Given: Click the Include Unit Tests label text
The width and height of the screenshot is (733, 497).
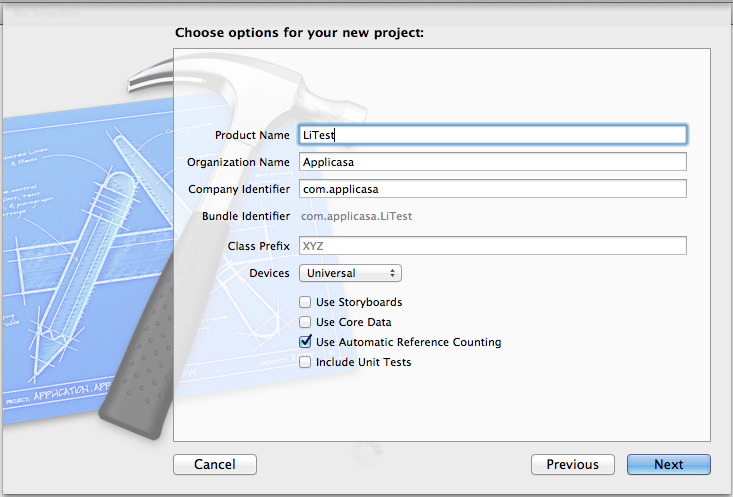Looking at the screenshot, I should 364,362.
